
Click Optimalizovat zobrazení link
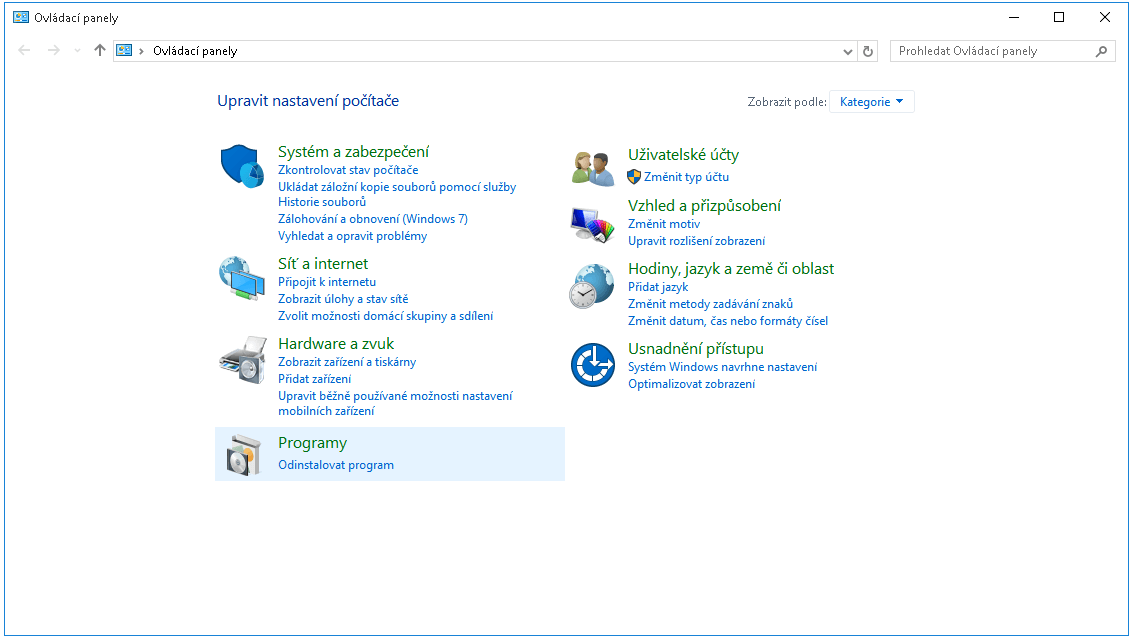tap(692, 384)
